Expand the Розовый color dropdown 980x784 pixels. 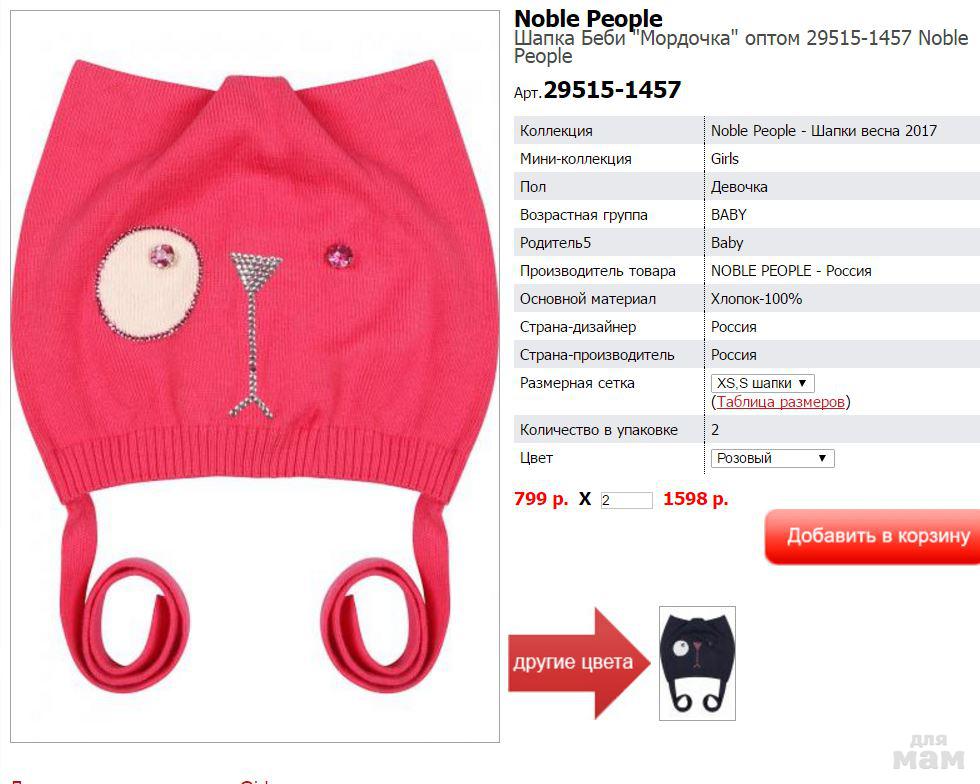coord(772,458)
